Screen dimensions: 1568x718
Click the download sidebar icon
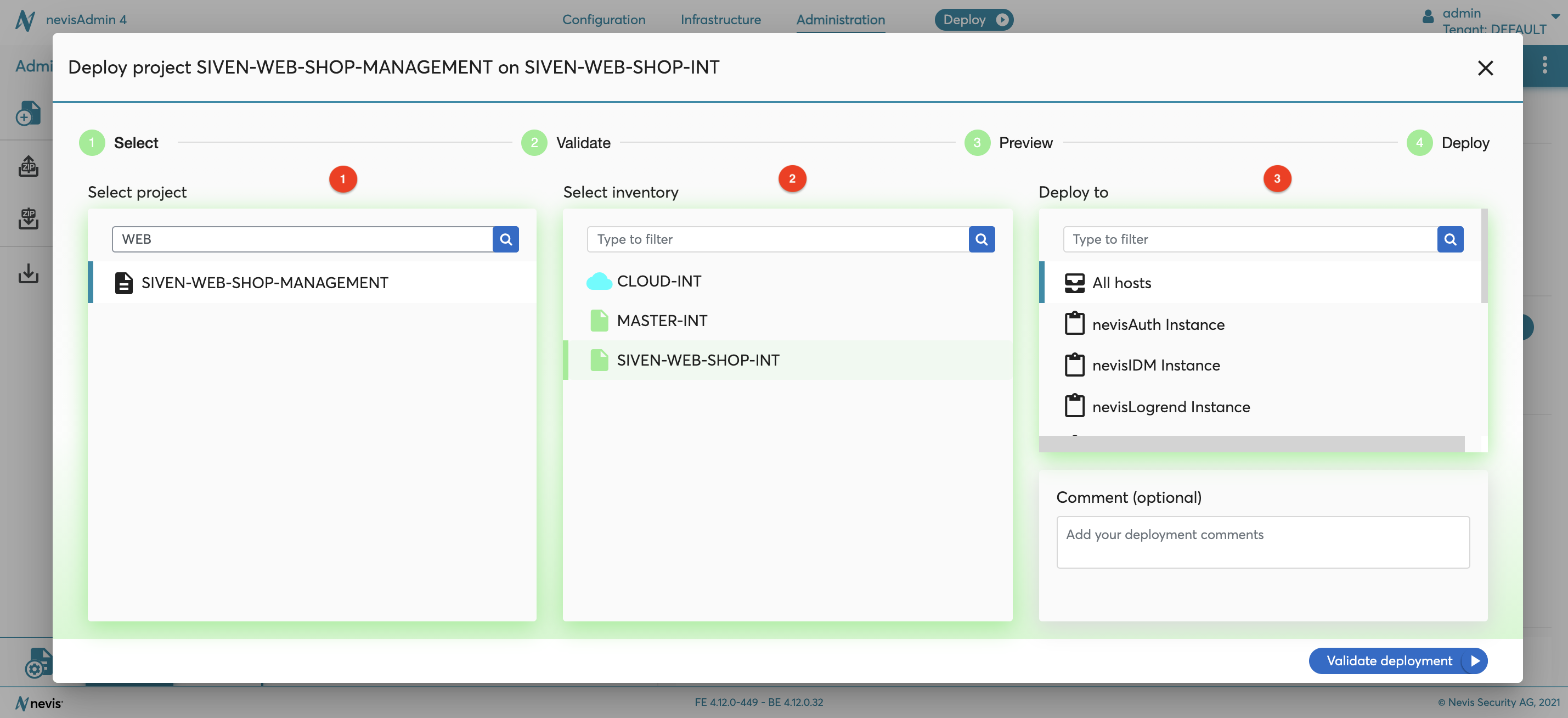[28, 273]
